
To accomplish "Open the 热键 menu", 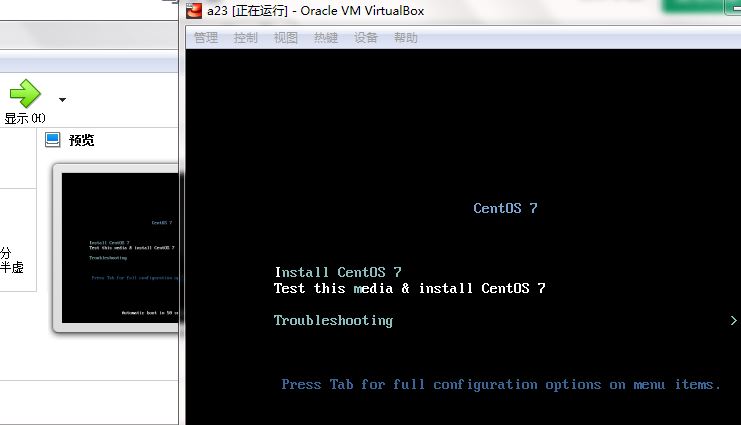I will click(325, 38).
